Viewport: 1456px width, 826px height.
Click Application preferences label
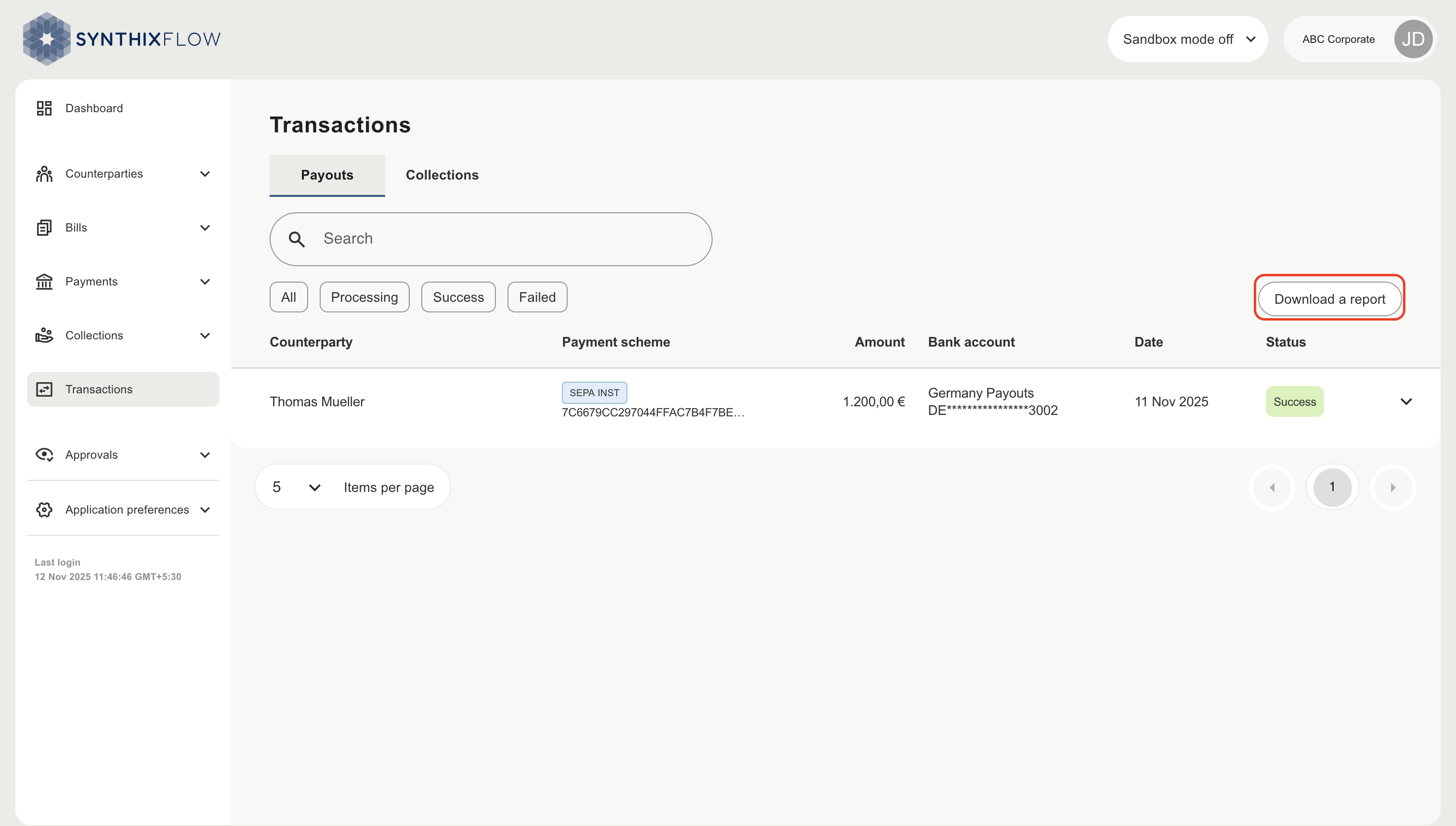(x=127, y=509)
